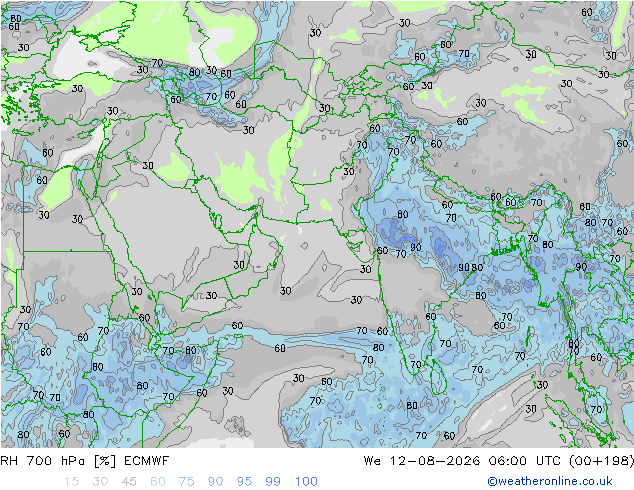Click the legend value 30 in gray
Image resolution: width=634 pixels, height=490 pixels.
100,481
